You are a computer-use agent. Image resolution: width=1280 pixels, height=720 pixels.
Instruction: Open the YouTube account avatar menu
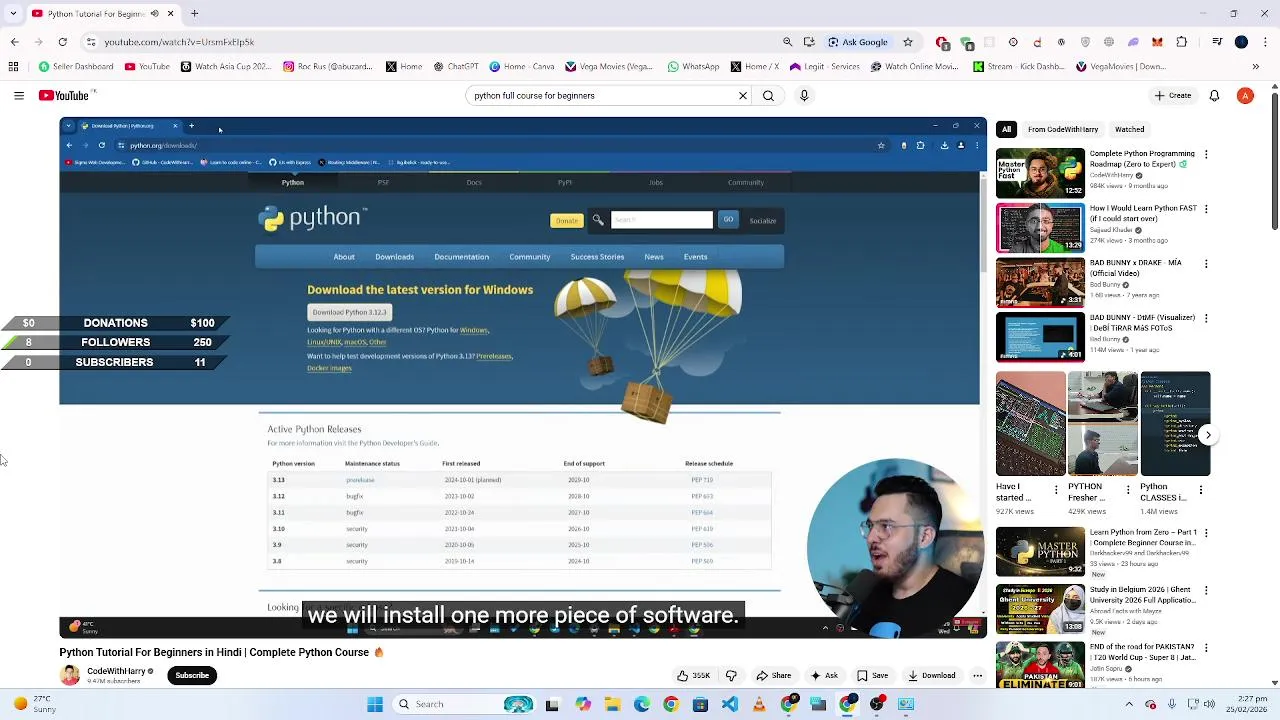(1245, 96)
